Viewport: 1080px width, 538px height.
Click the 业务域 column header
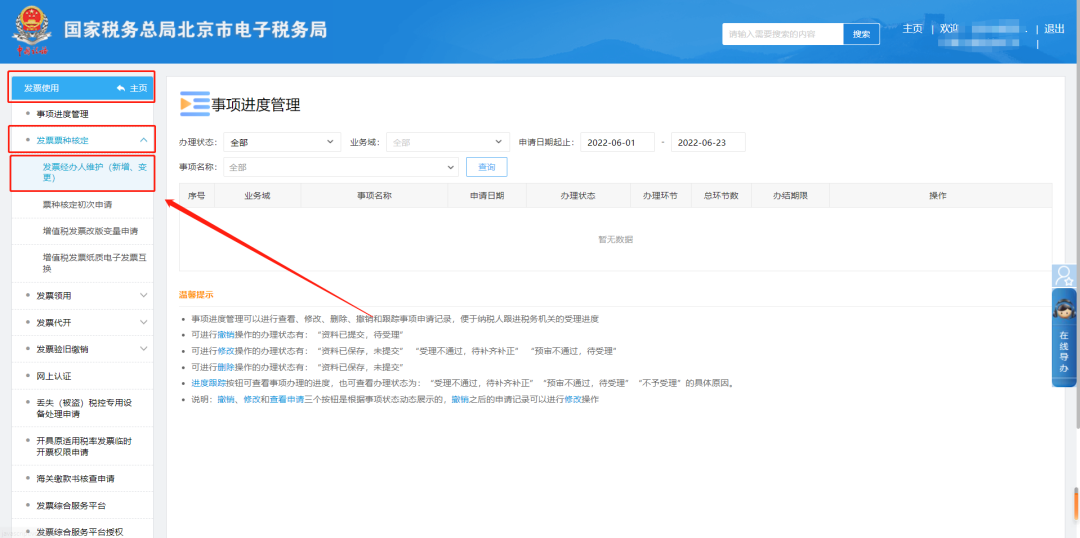(x=258, y=196)
